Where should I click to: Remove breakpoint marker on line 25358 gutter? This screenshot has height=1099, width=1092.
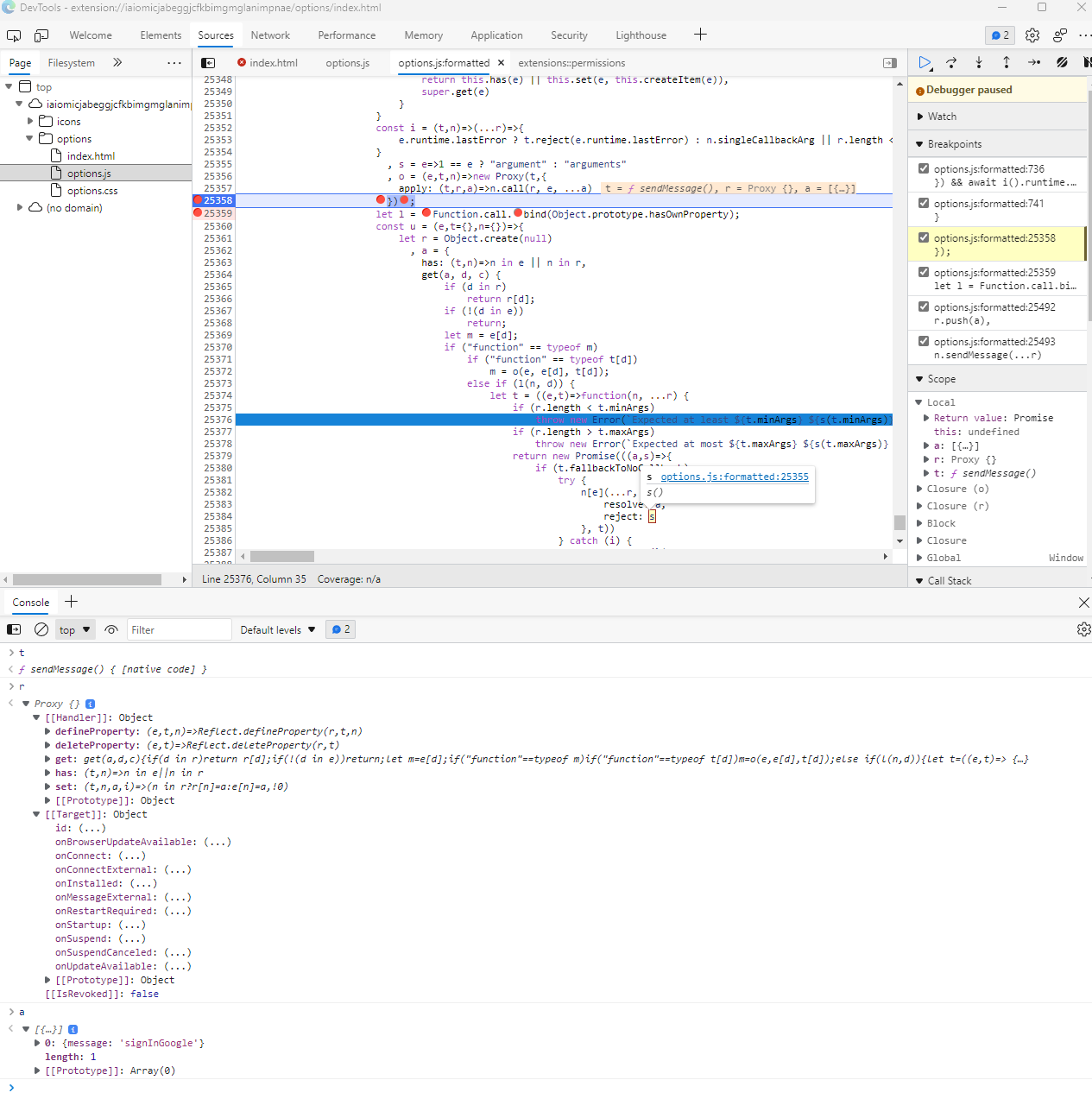198,200
